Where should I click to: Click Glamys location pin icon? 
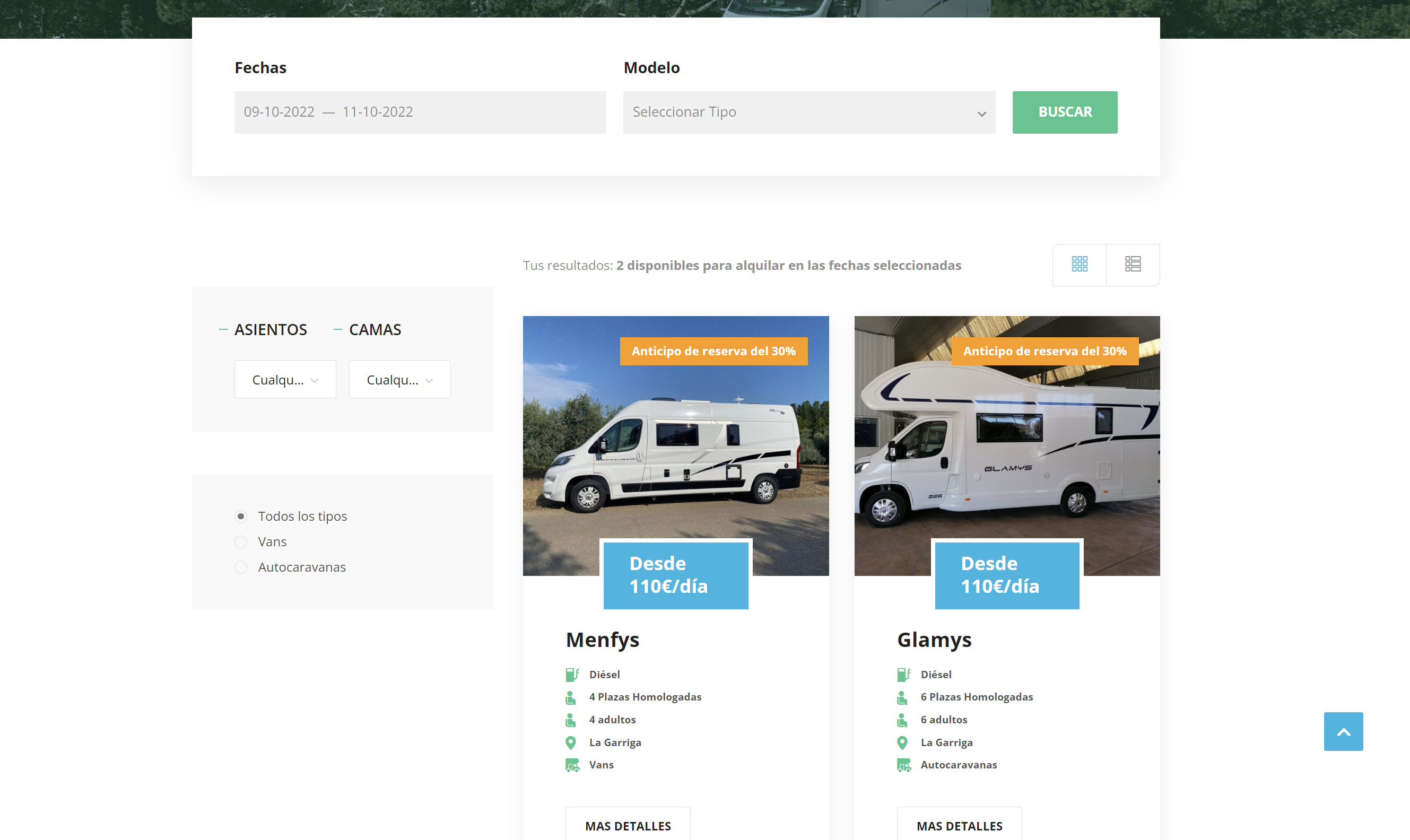pyautogui.click(x=902, y=742)
